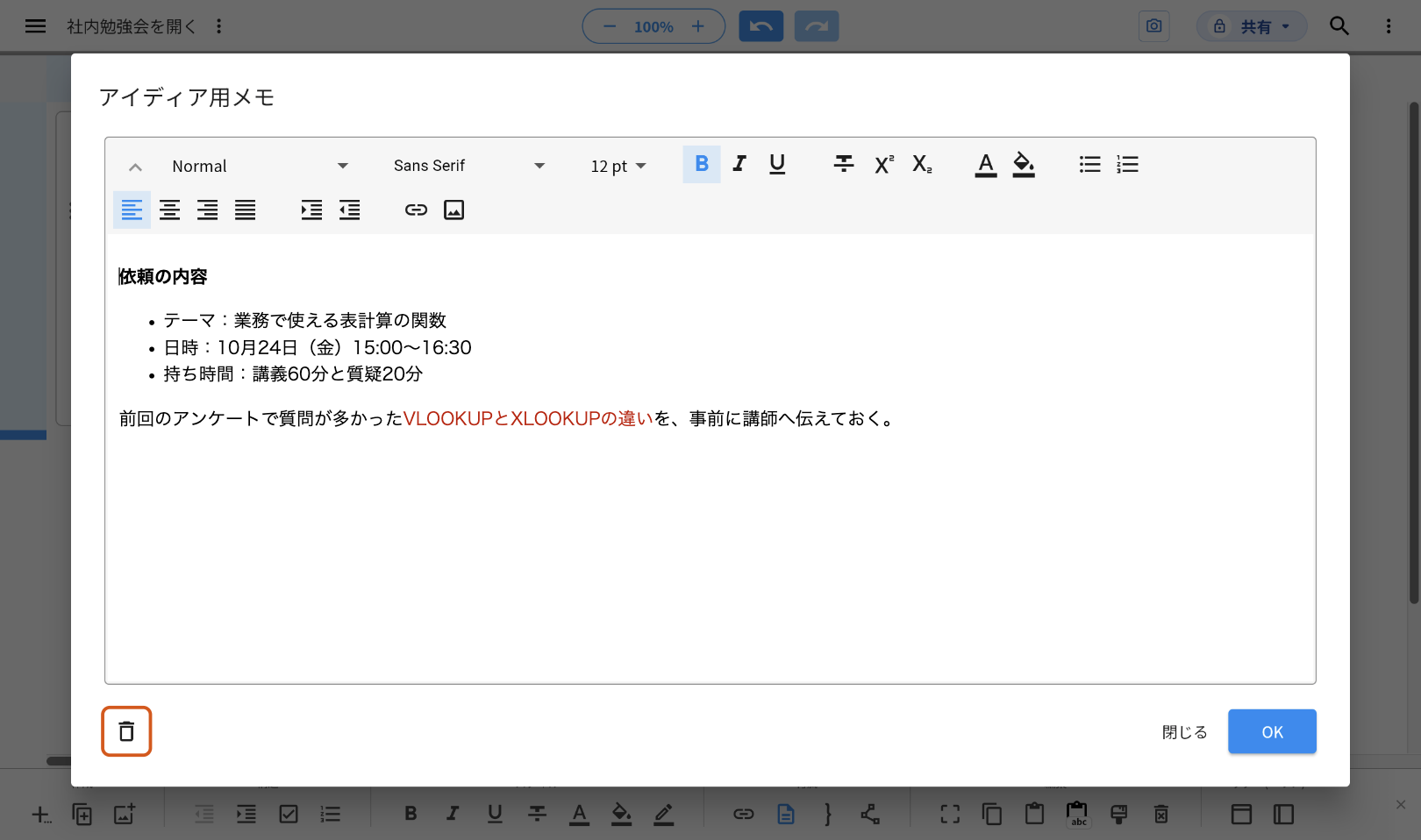1421x840 pixels.
Task: Toggle the side panel layout icon
Action: tap(1284, 815)
